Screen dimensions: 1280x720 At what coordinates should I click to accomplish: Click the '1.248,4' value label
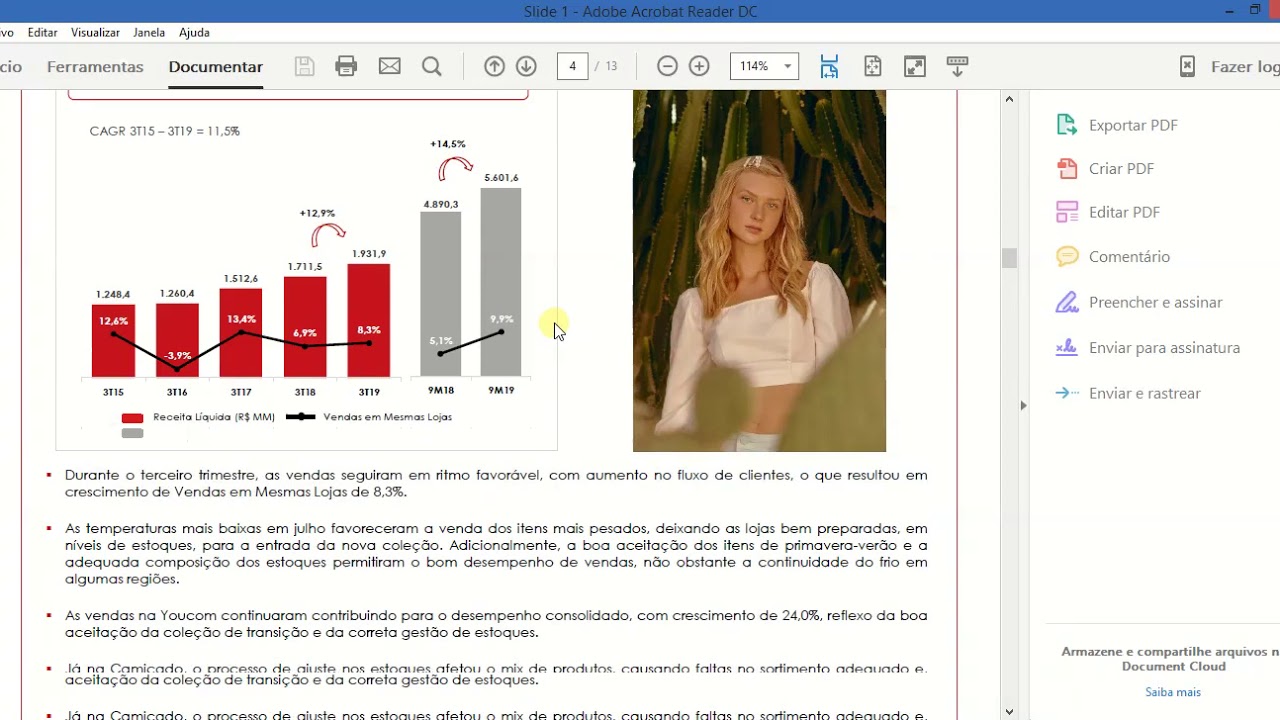113,294
